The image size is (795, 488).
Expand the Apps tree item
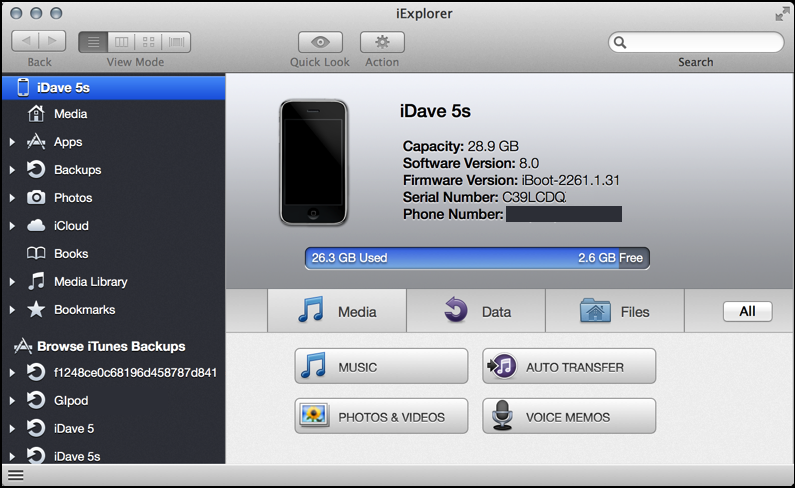tap(12, 142)
